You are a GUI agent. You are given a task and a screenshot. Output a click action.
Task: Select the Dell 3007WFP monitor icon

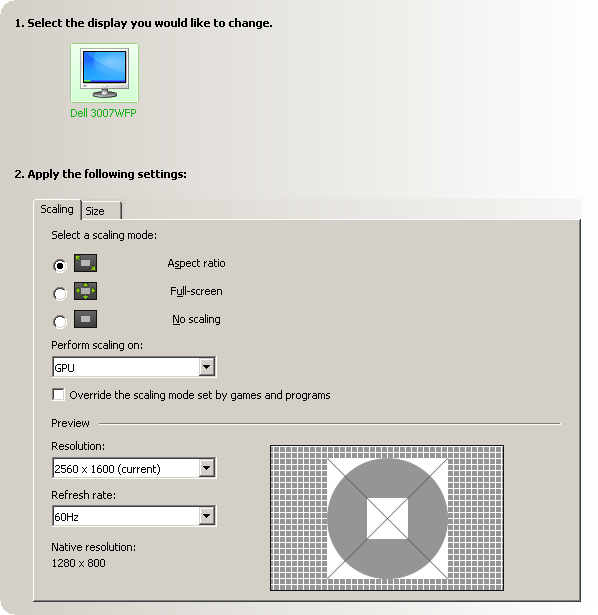[x=104, y=73]
